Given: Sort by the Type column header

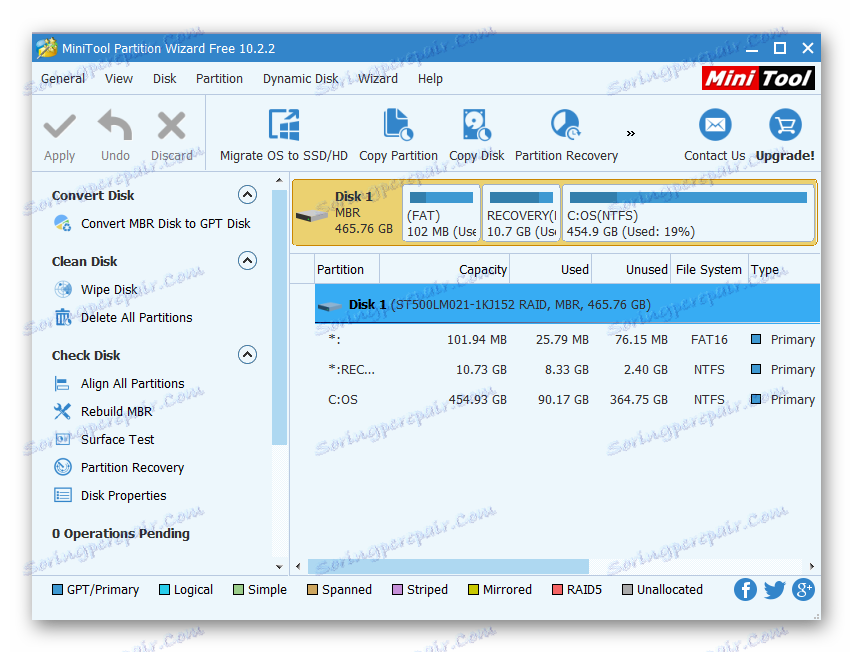Looking at the screenshot, I should coord(784,269).
